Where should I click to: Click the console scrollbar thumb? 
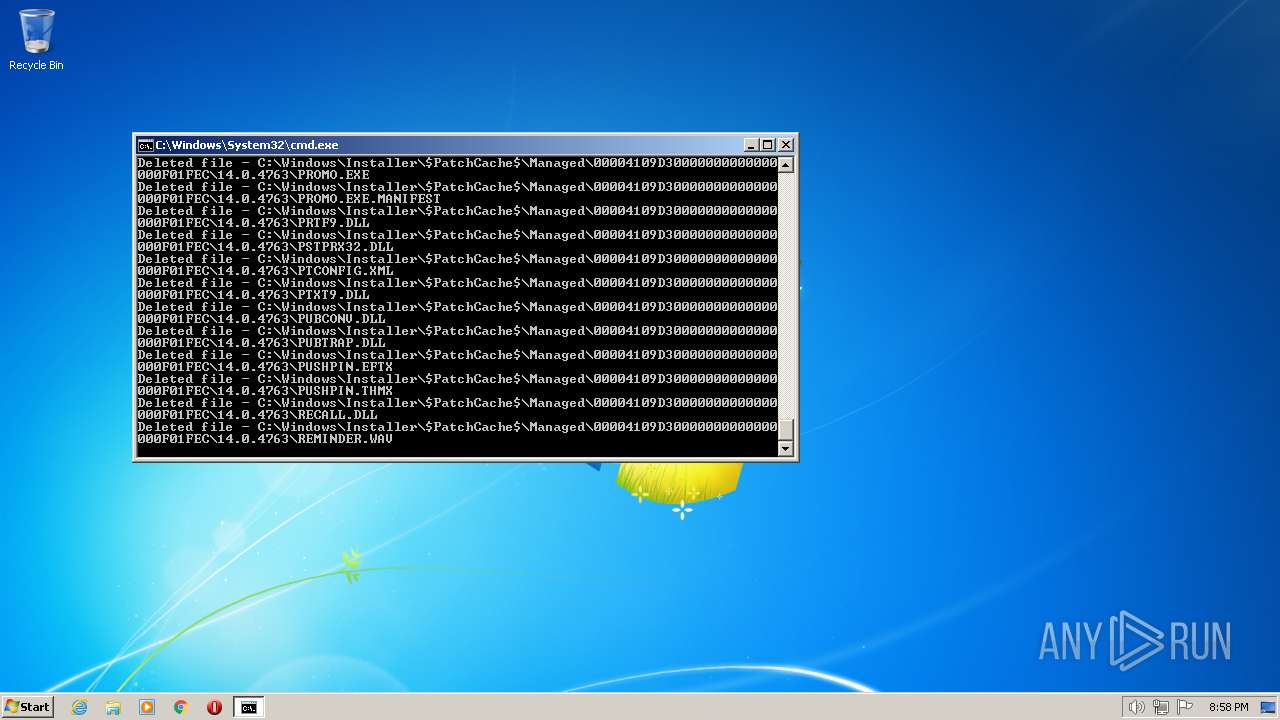(785, 430)
